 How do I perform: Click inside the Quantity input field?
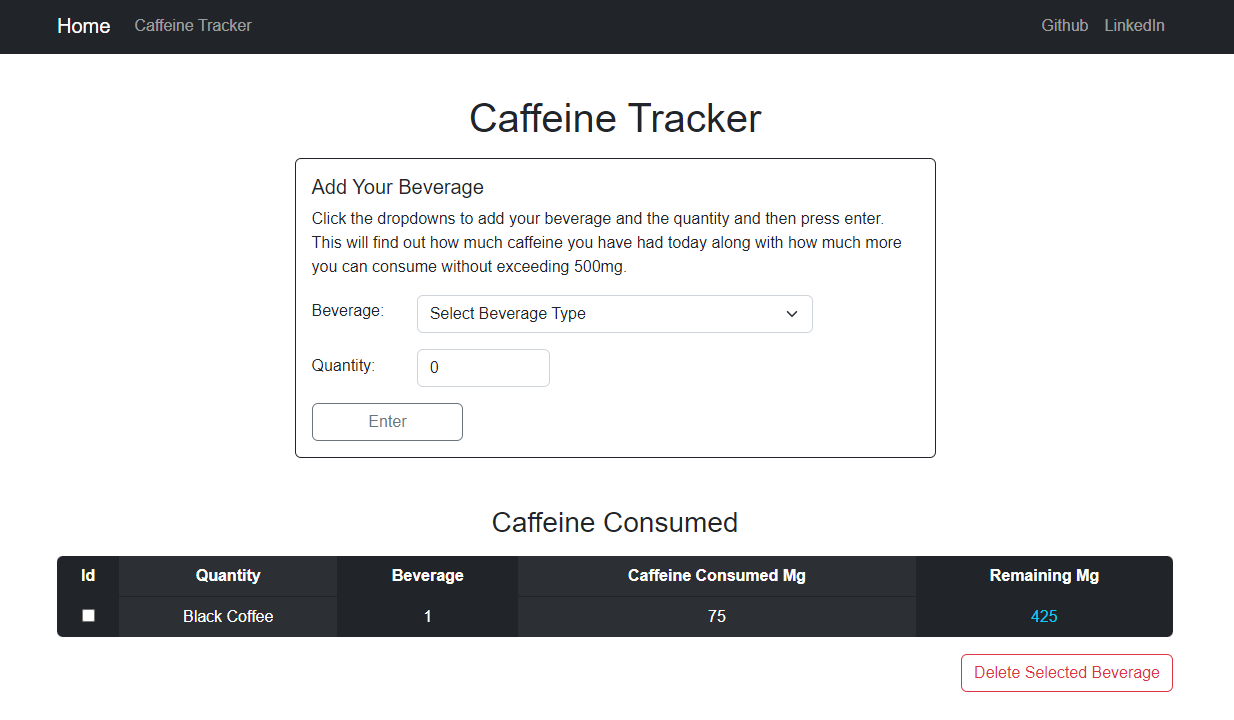coord(483,367)
